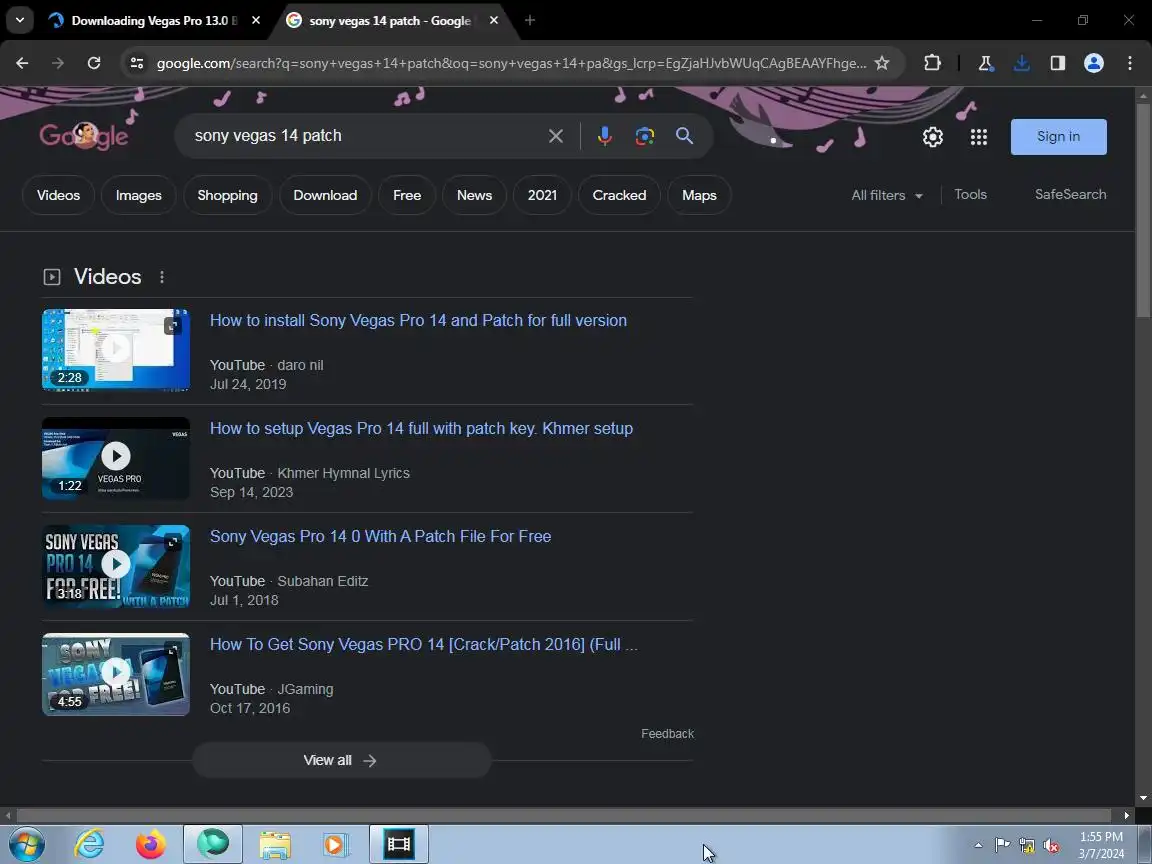Image resolution: width=1152 pixels, height=864 pixels.
Task: Open Windows Media Player in taskbar
Action: (334, 845)
